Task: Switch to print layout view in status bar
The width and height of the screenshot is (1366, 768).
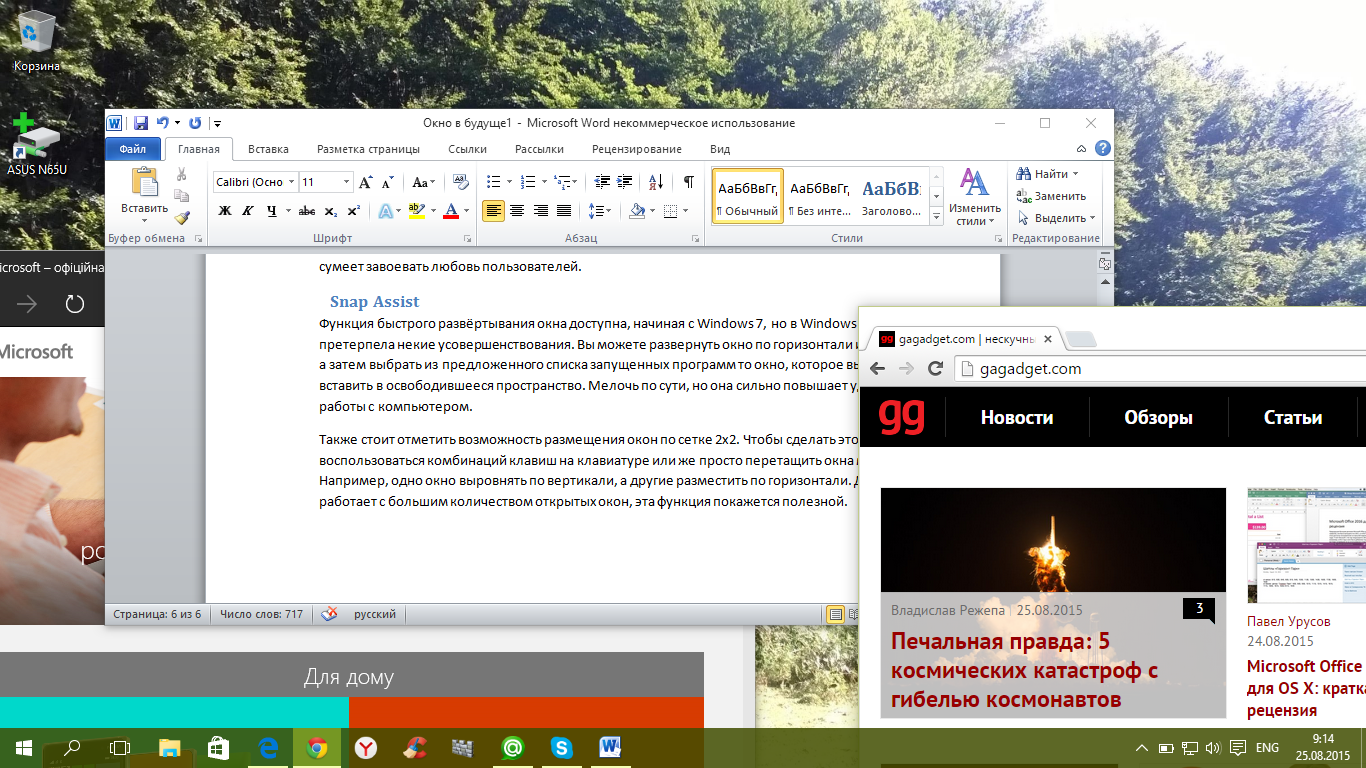Action: (x=835, y=614)
